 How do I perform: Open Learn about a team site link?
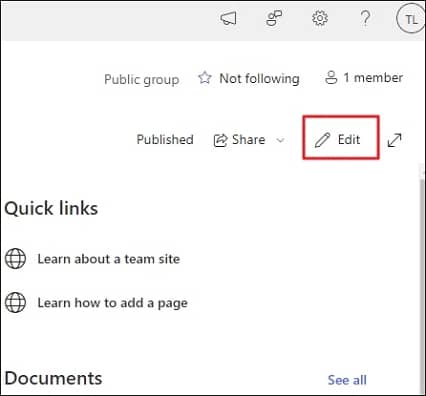(109, 259)
